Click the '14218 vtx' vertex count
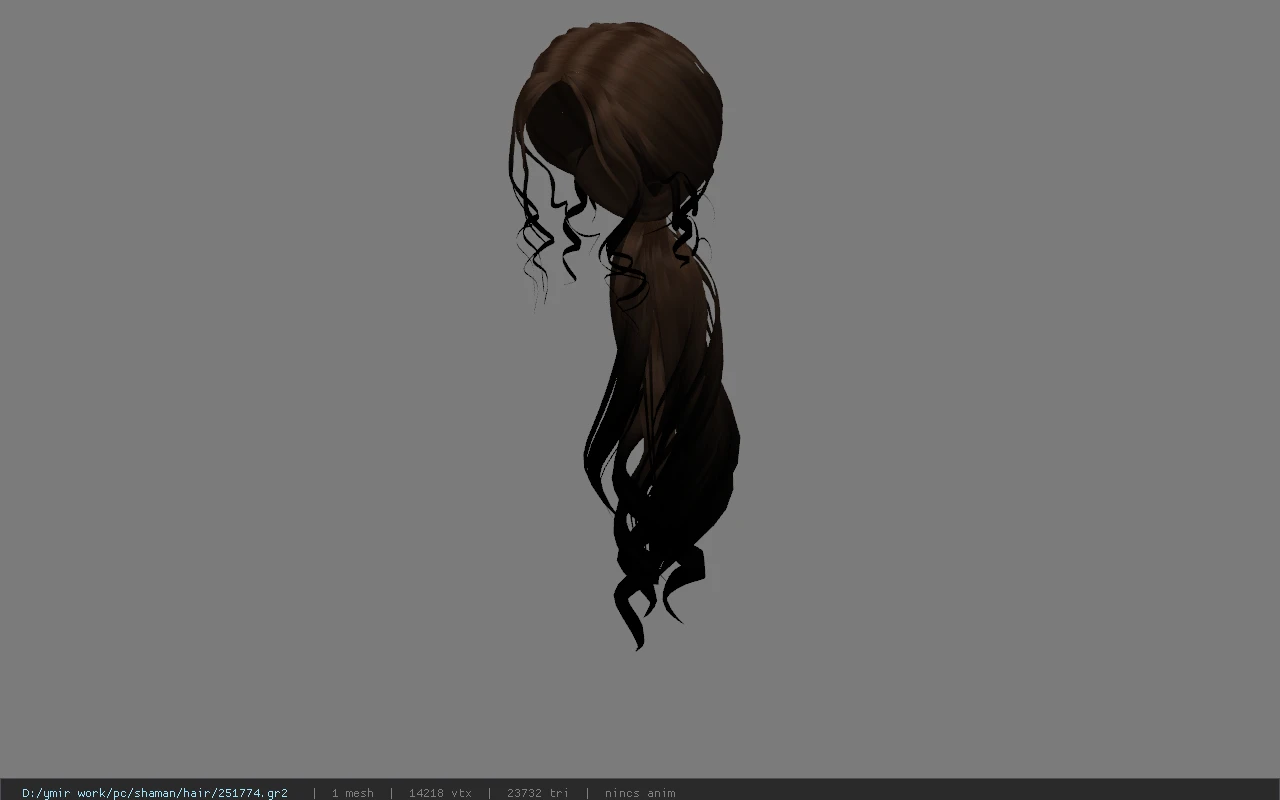Viewport: 1280px width, 800px height. [x=440, y=793]
